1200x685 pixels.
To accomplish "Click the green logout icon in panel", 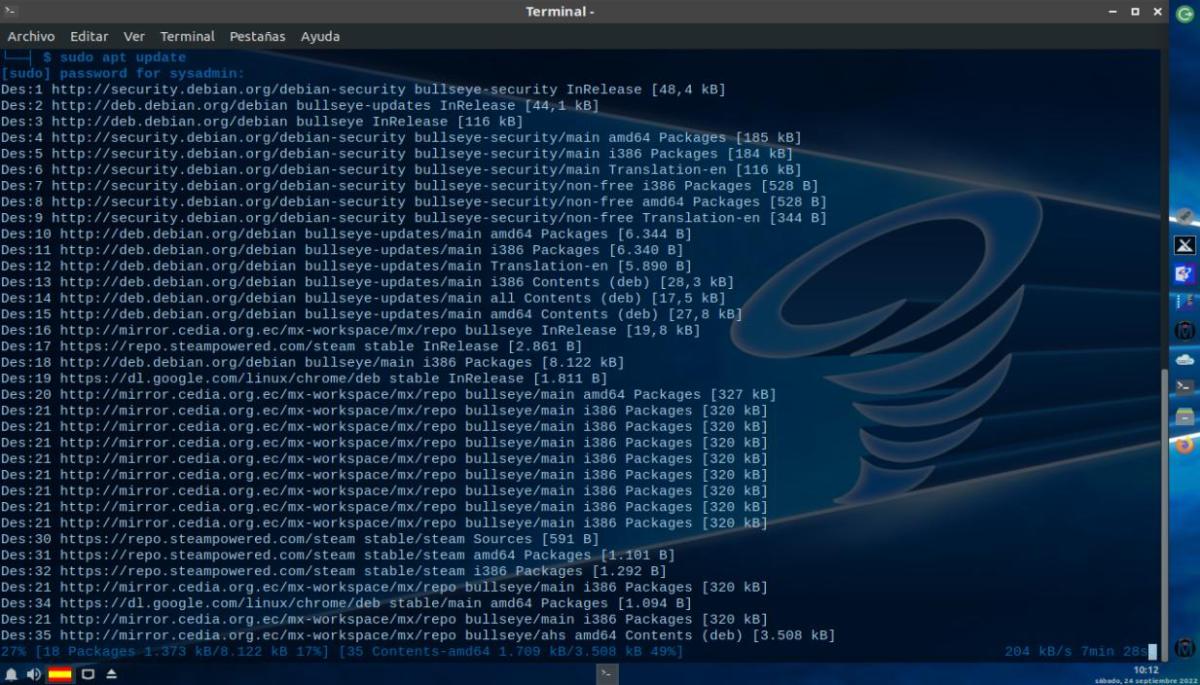I will (1185, 13).
